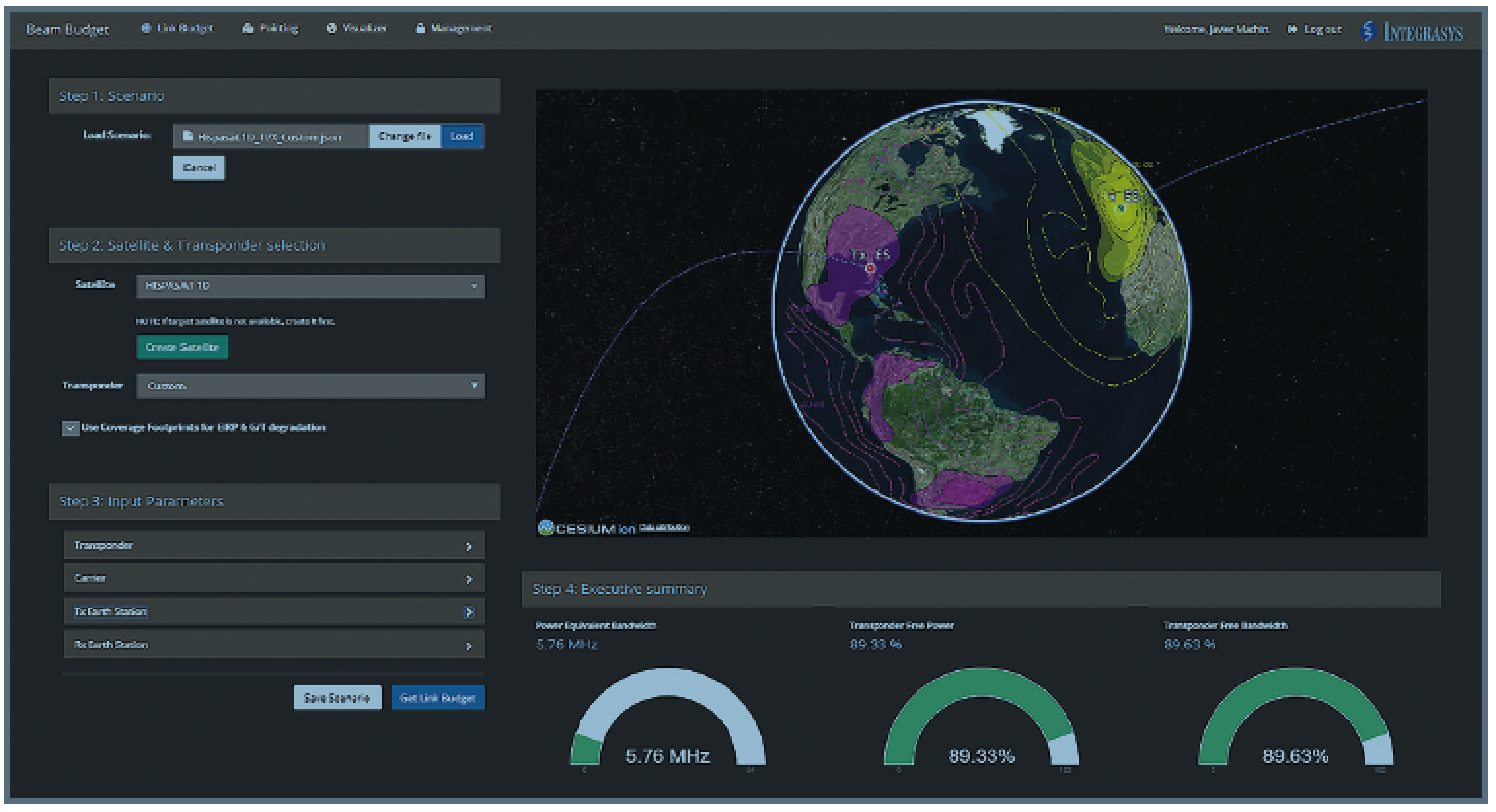This screenshot has width=1496, height=812.
Task: Expand the Rx Earth Station section
Action: (x=274, y=646)
